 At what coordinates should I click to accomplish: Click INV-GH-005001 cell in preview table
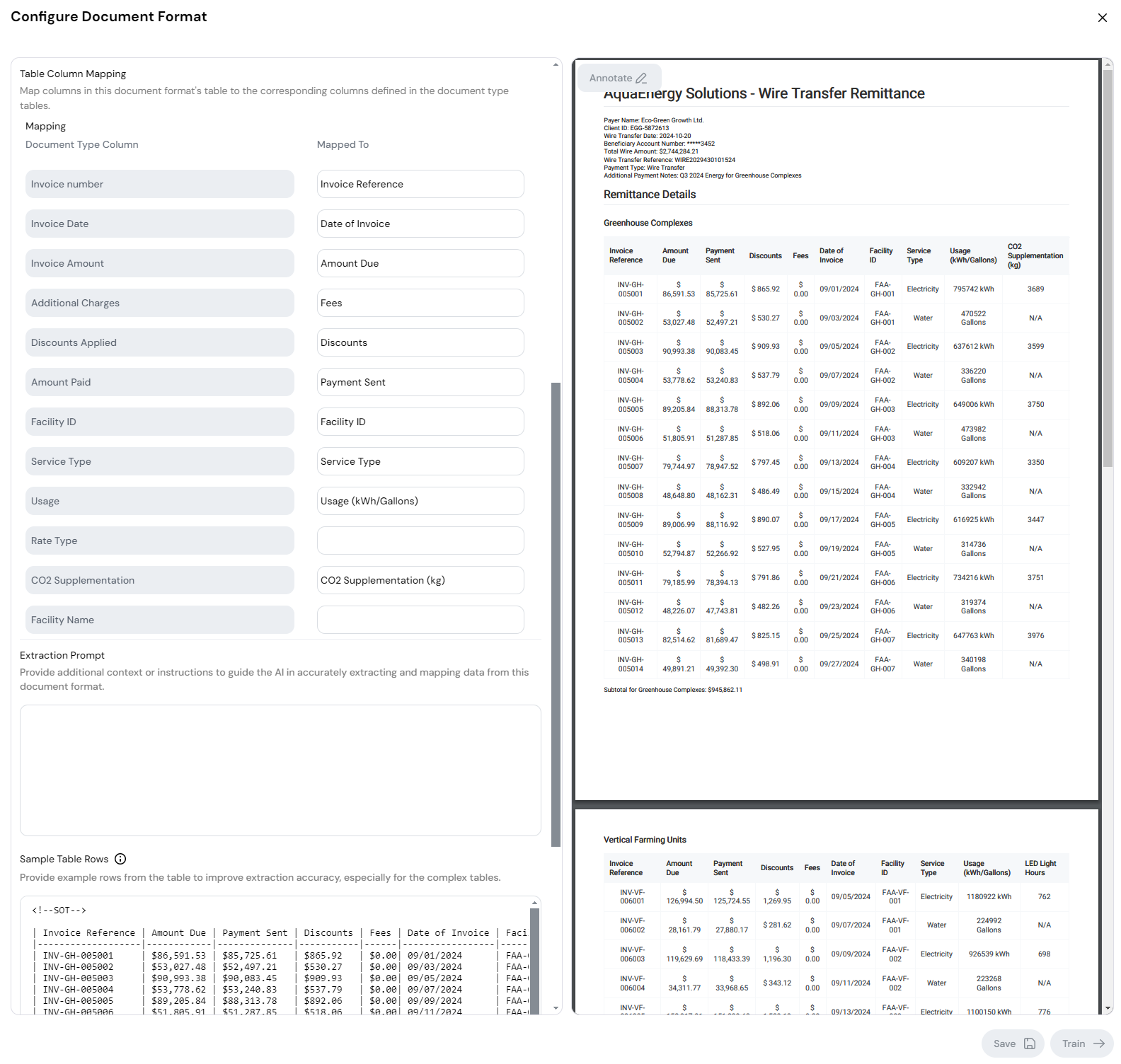(x=631, y=289)
